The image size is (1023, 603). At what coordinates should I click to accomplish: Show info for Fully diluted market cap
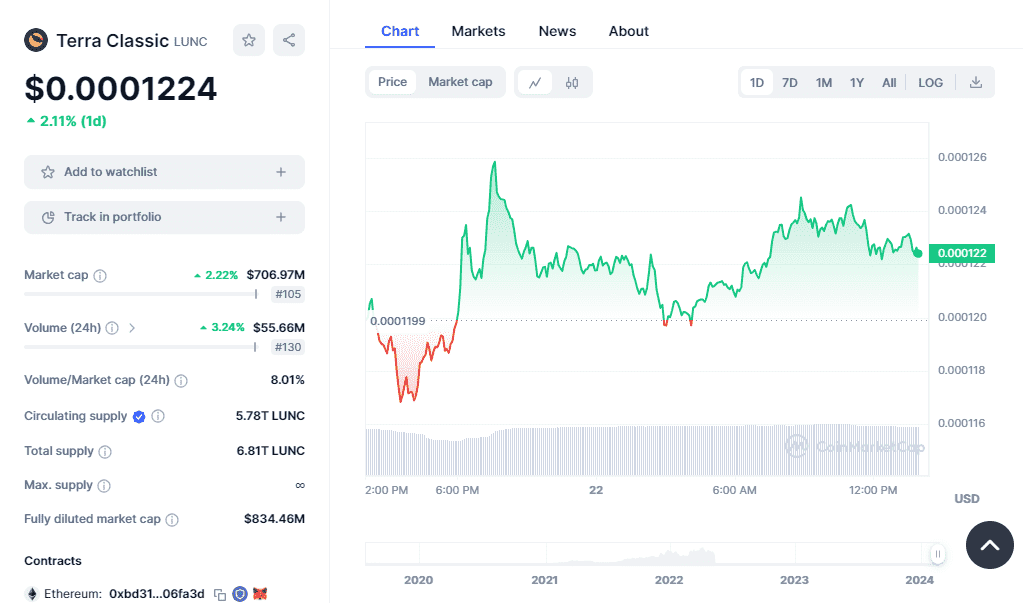tap(172, 519)
